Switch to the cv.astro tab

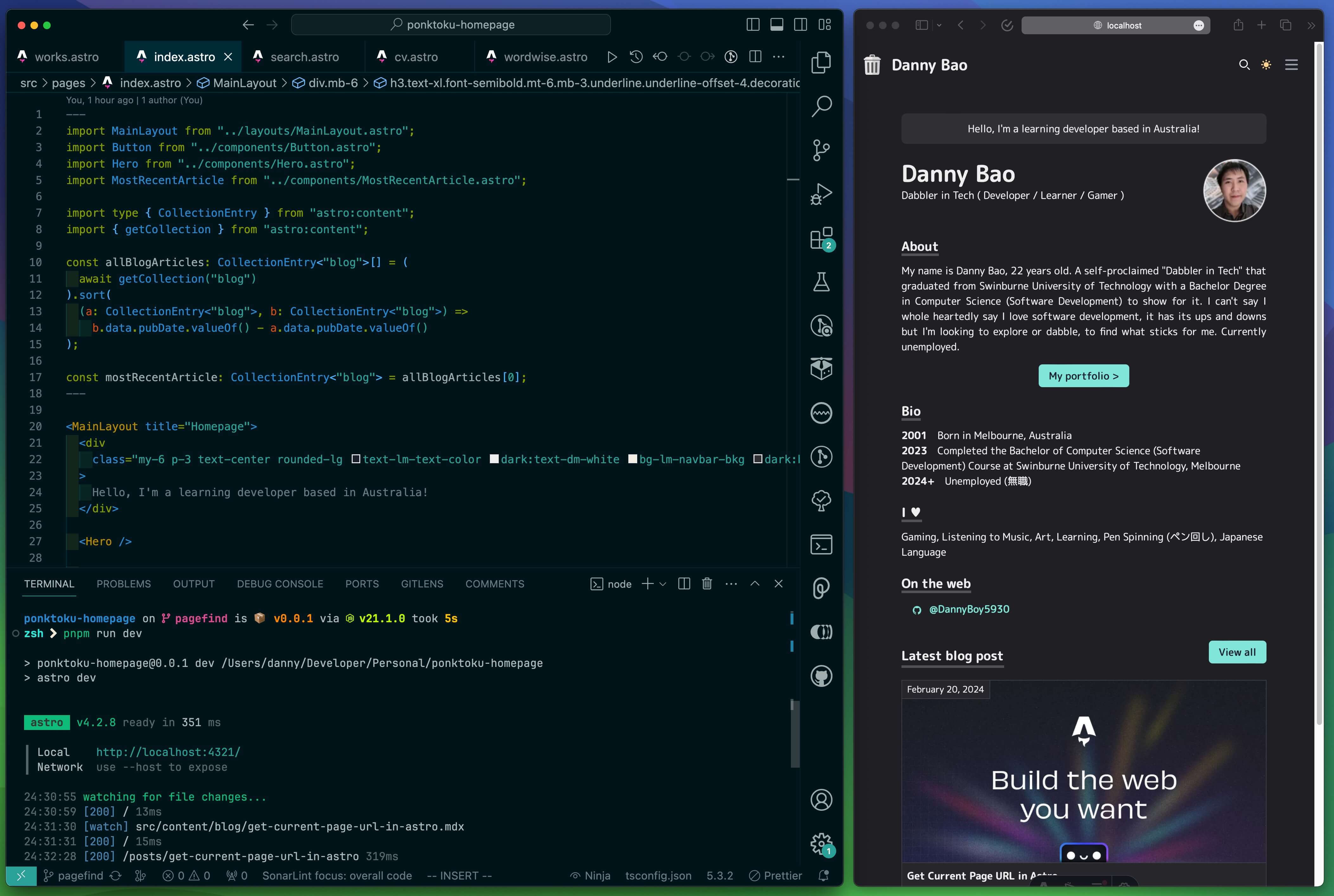pos(416,57)
